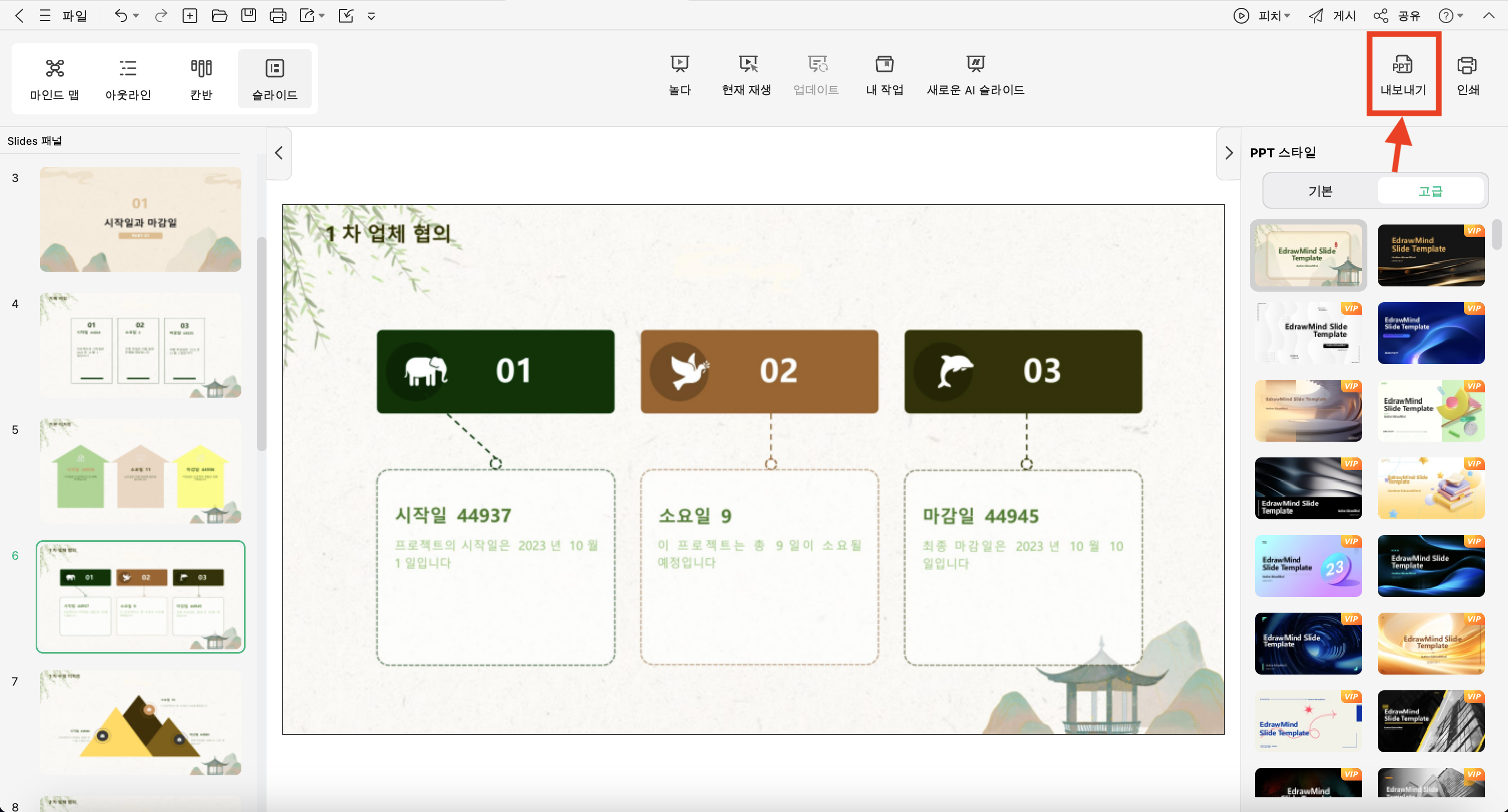Start the 피치 presentation play icon
The image size is (1508, 812).
click(1241, 16)
